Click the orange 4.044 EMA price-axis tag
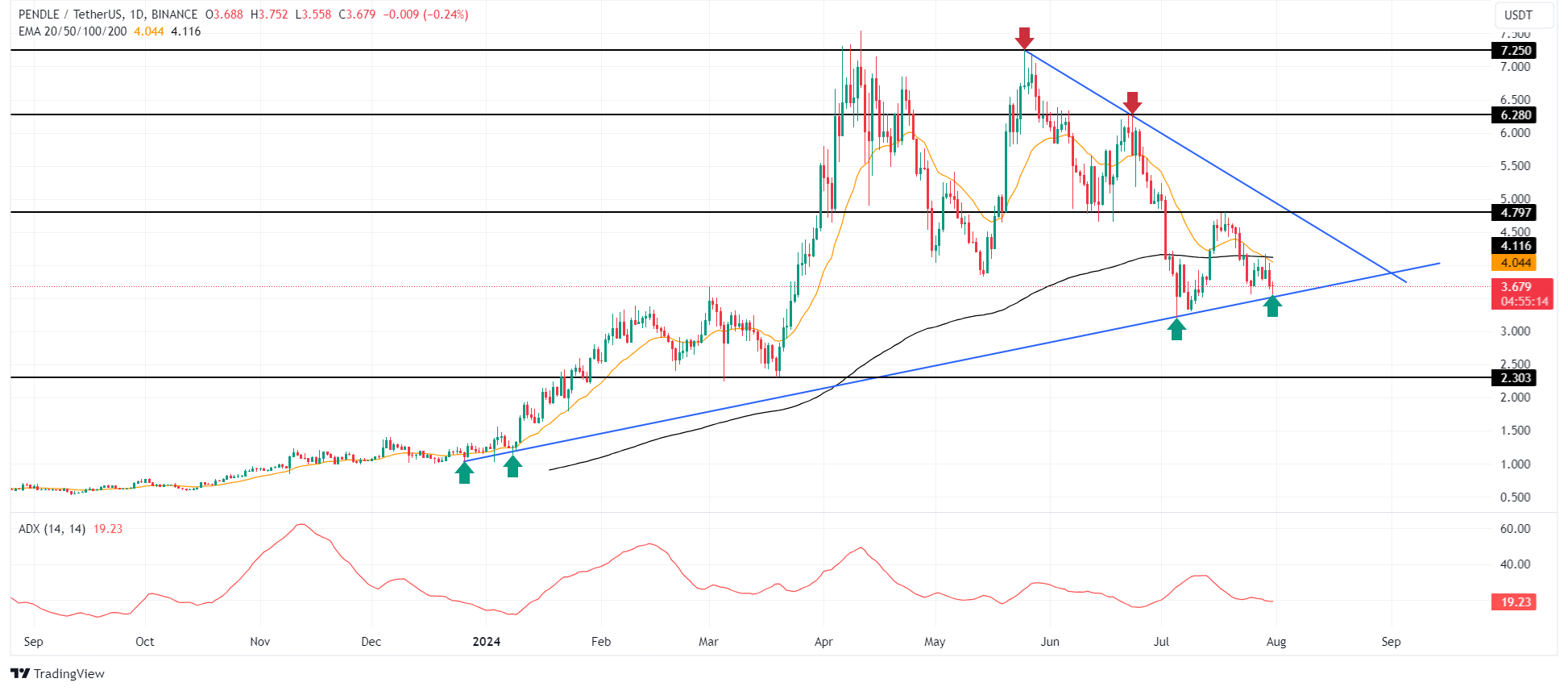 coord(1514,262)
